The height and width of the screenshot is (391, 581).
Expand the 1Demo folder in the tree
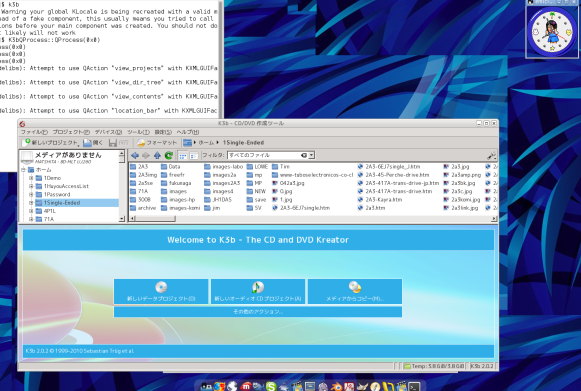coord(31,178)
